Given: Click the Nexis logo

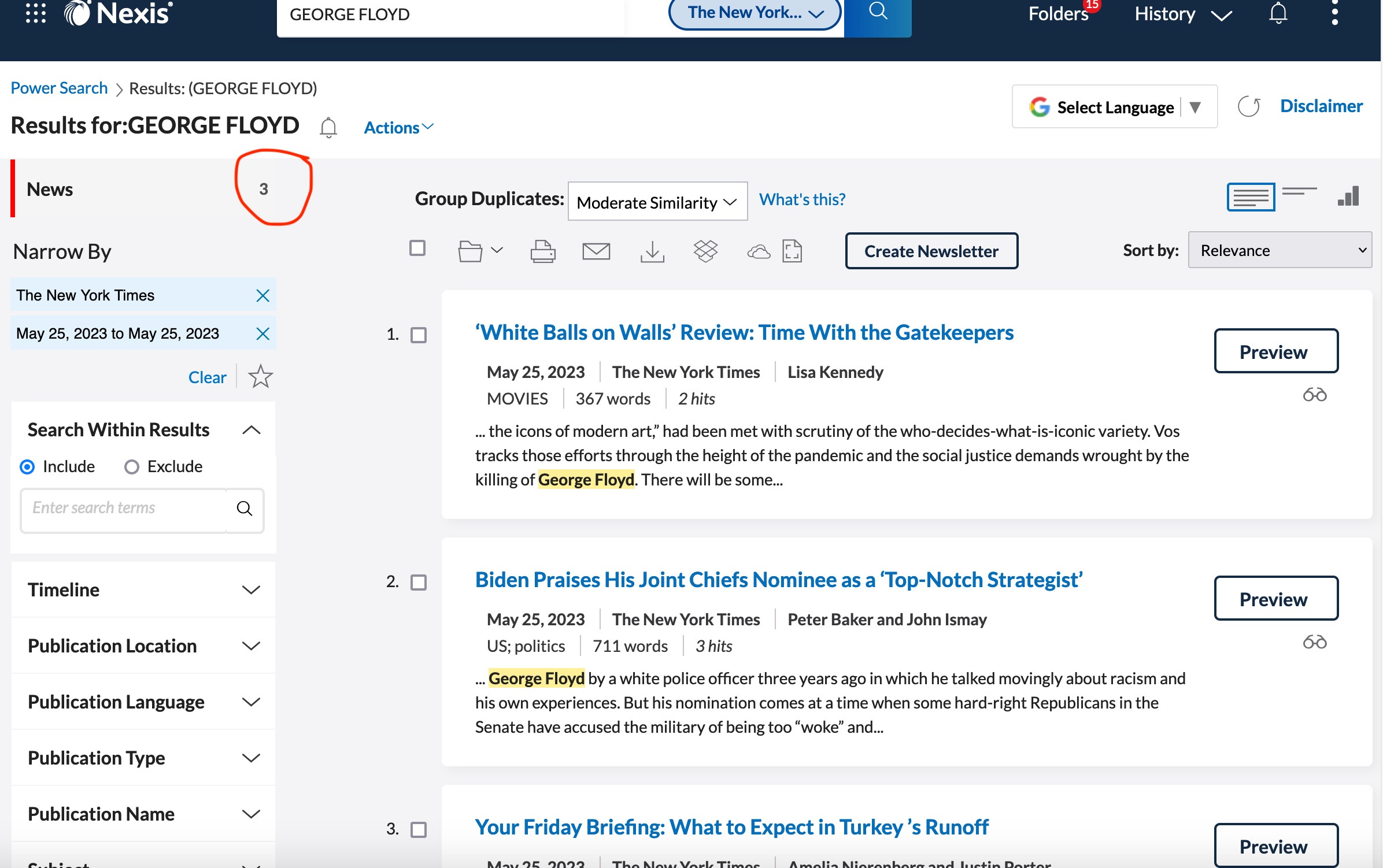Looking at the screenshot, I should coord(118,13).
